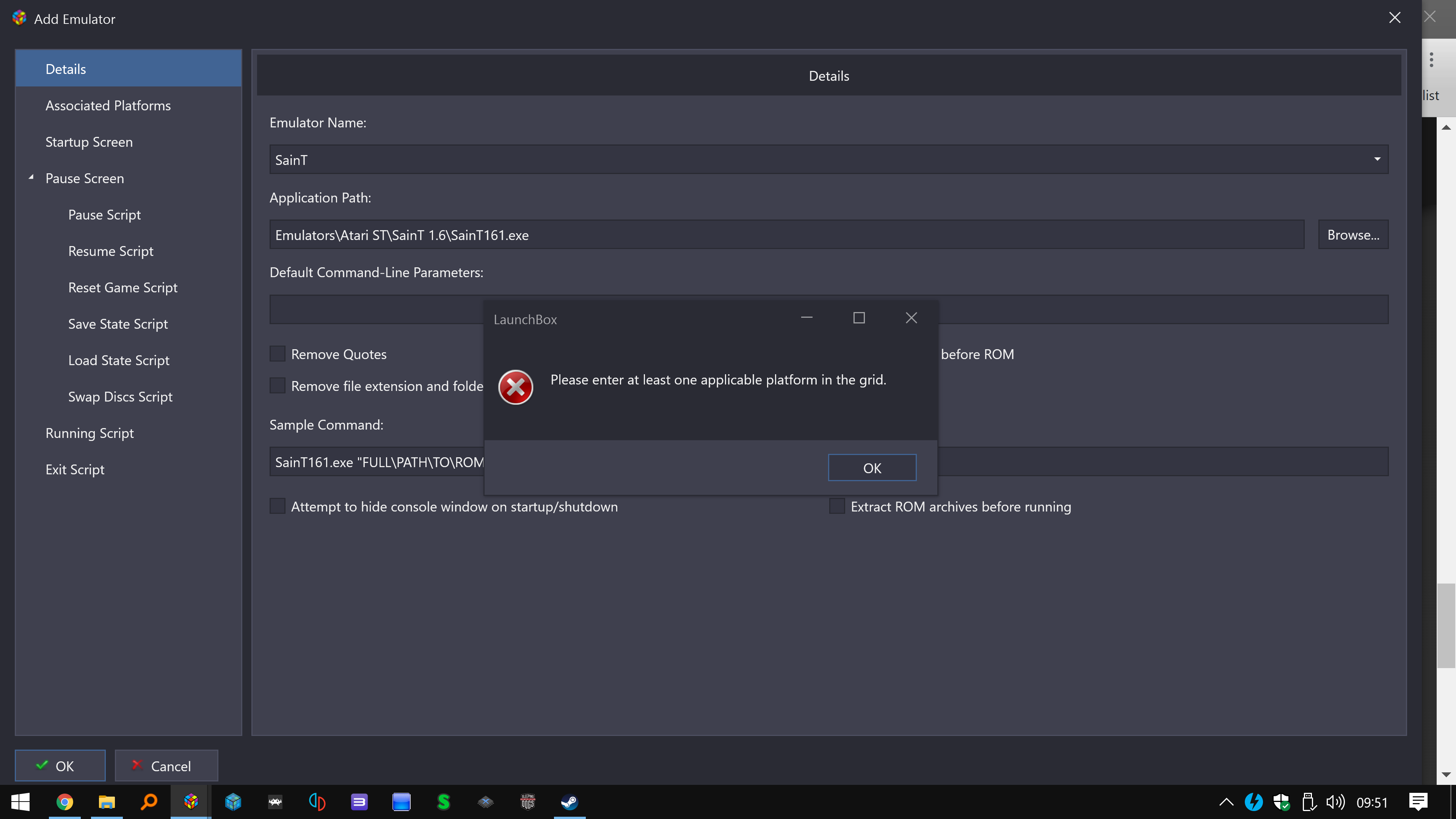The image size is (1456, 819).
Task: Toggle Remove file extension and folder checkbox
Action: pos(278,386)
